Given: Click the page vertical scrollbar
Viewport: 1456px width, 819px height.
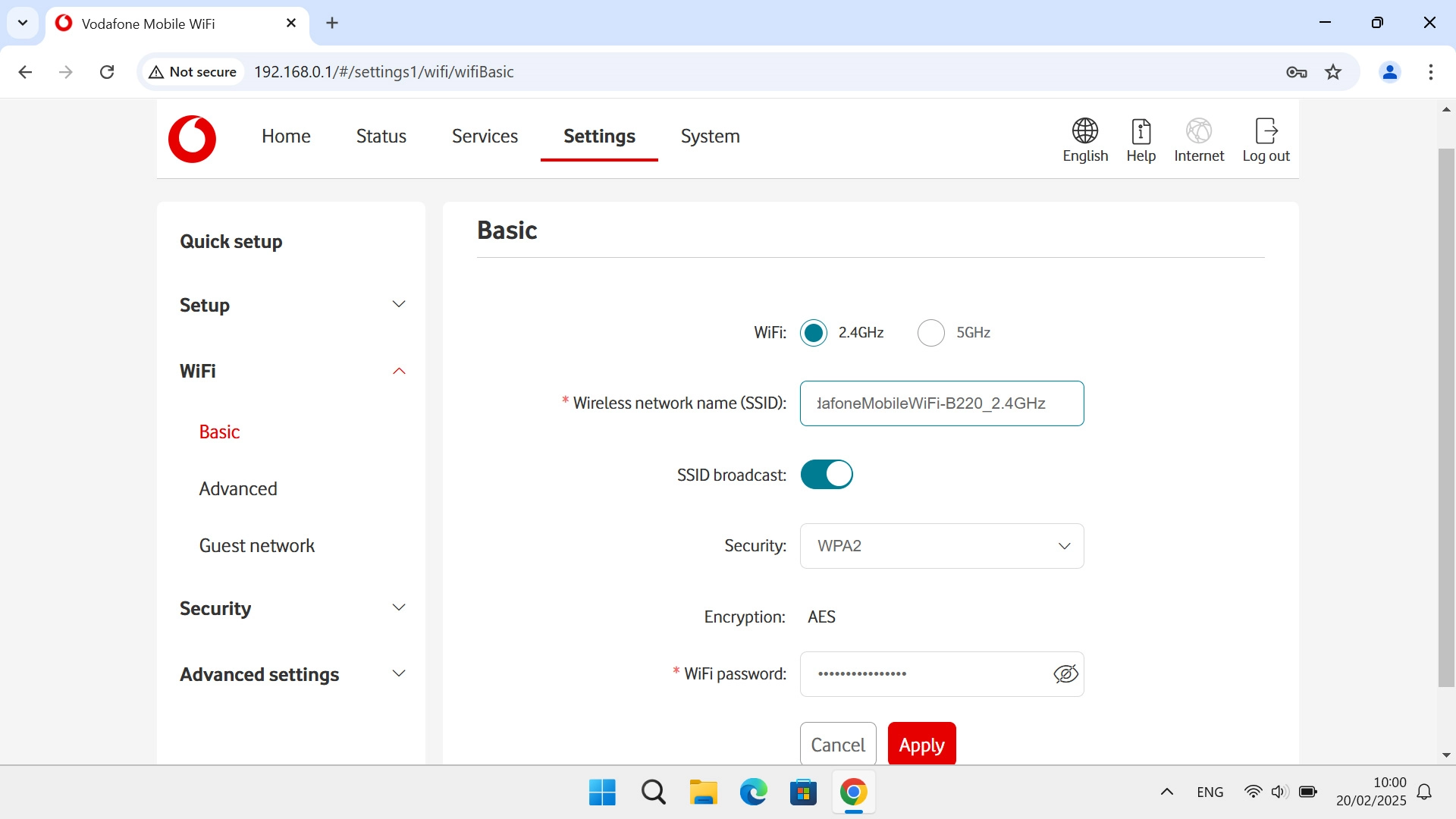Looking at the screenshot, I should click(1446, 417).
